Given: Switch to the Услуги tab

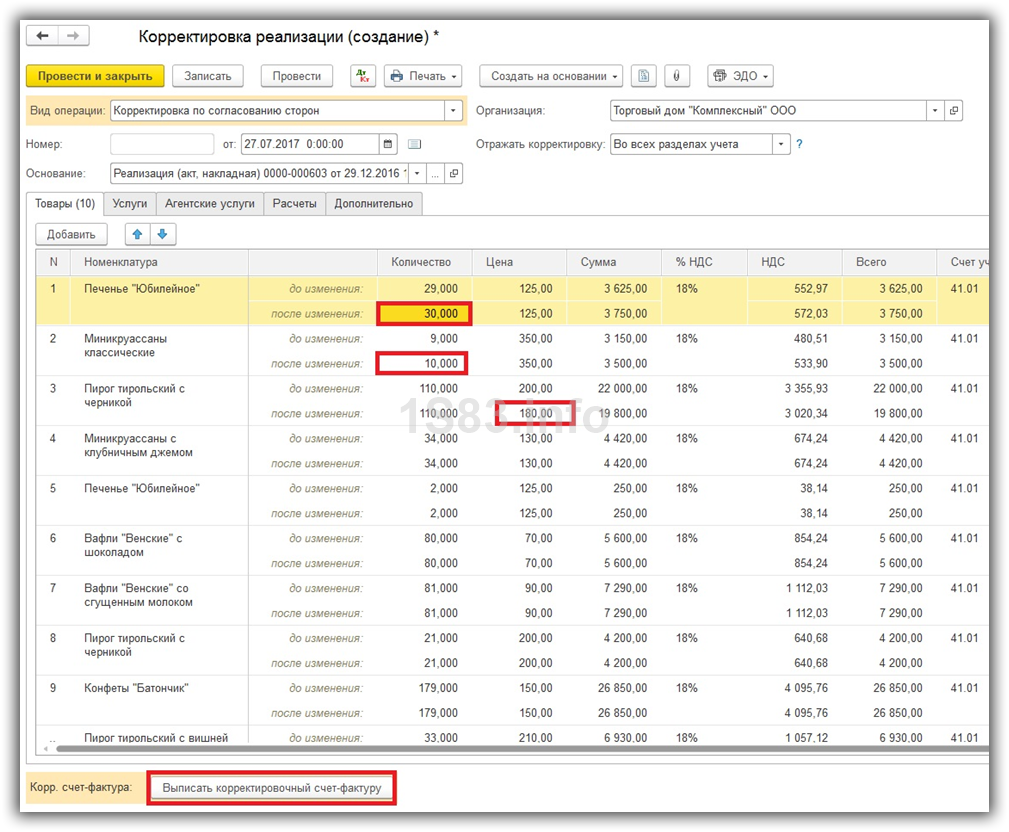Looking at the screenshot, I should pos(130,203).
